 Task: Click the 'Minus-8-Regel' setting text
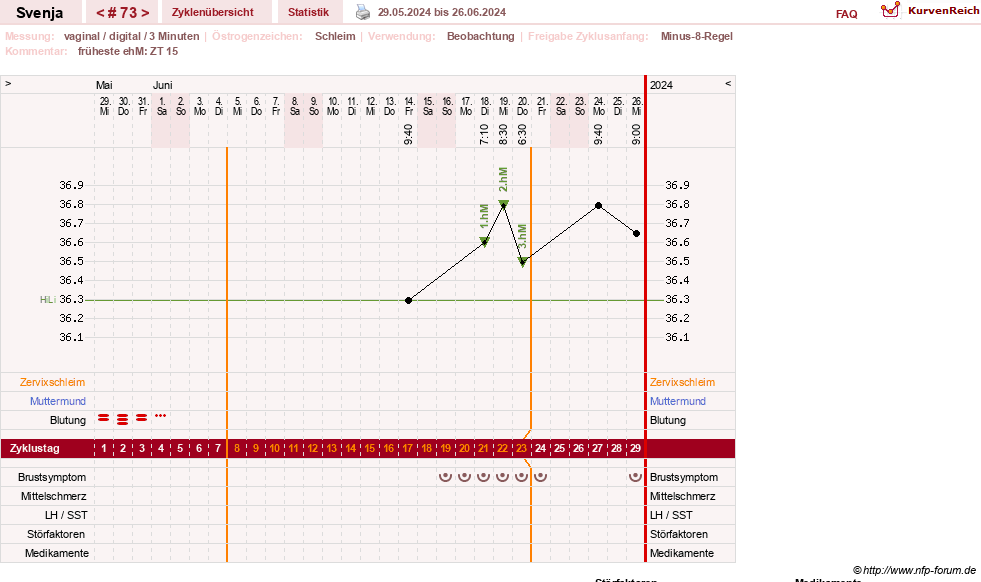696,36
